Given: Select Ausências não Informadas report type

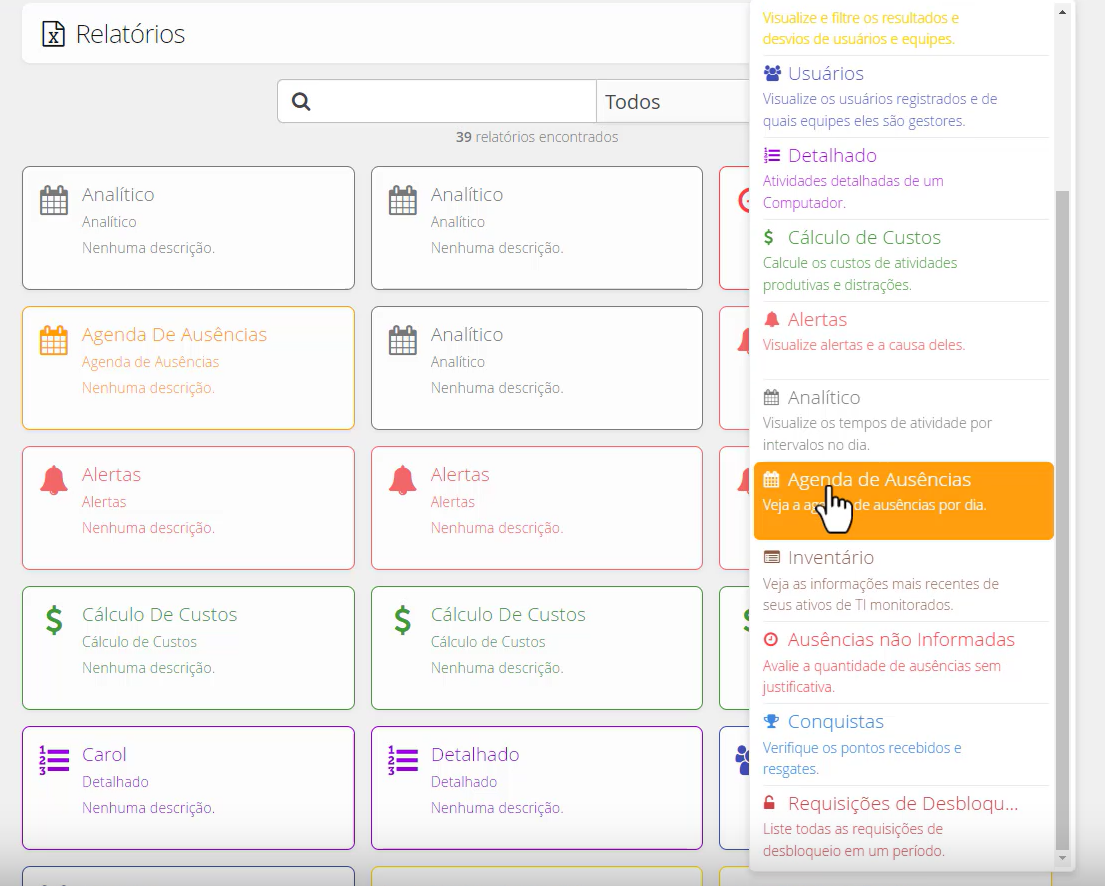Looking at the screenshot, I should [903, 663].
